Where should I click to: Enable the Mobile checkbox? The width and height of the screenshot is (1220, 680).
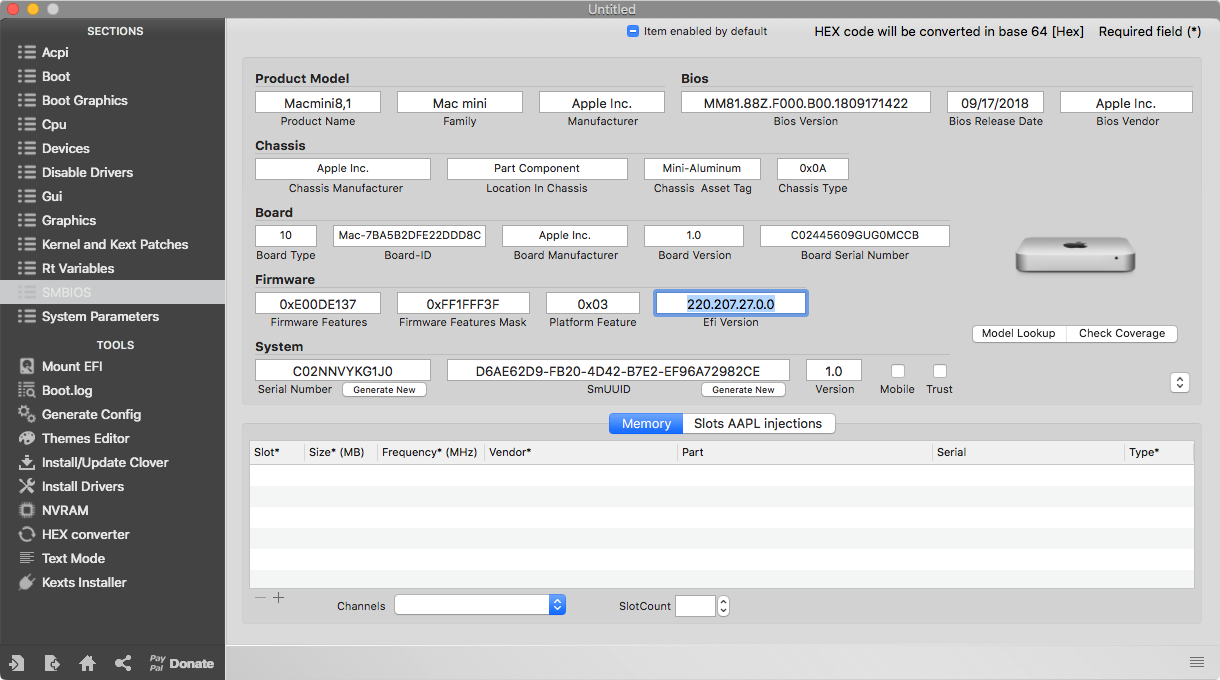pos(897,371)
